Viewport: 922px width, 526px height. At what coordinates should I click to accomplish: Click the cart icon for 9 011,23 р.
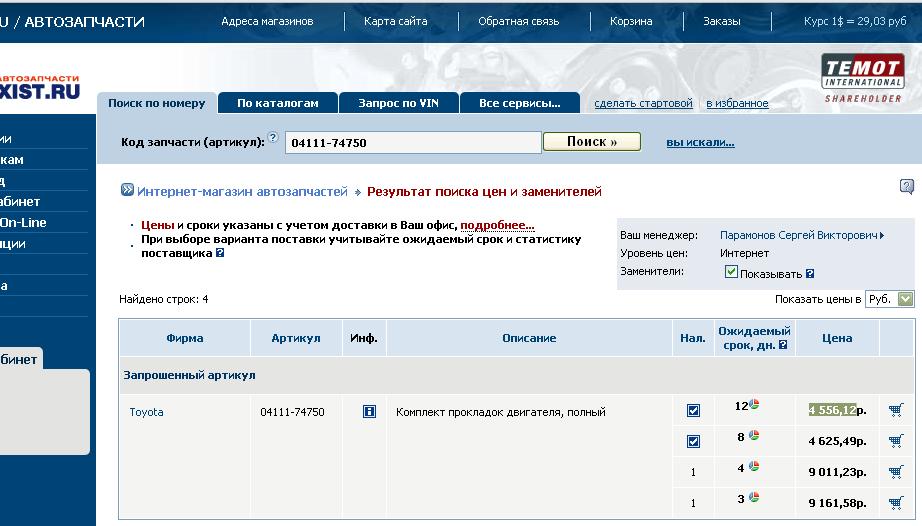(895, 471)
